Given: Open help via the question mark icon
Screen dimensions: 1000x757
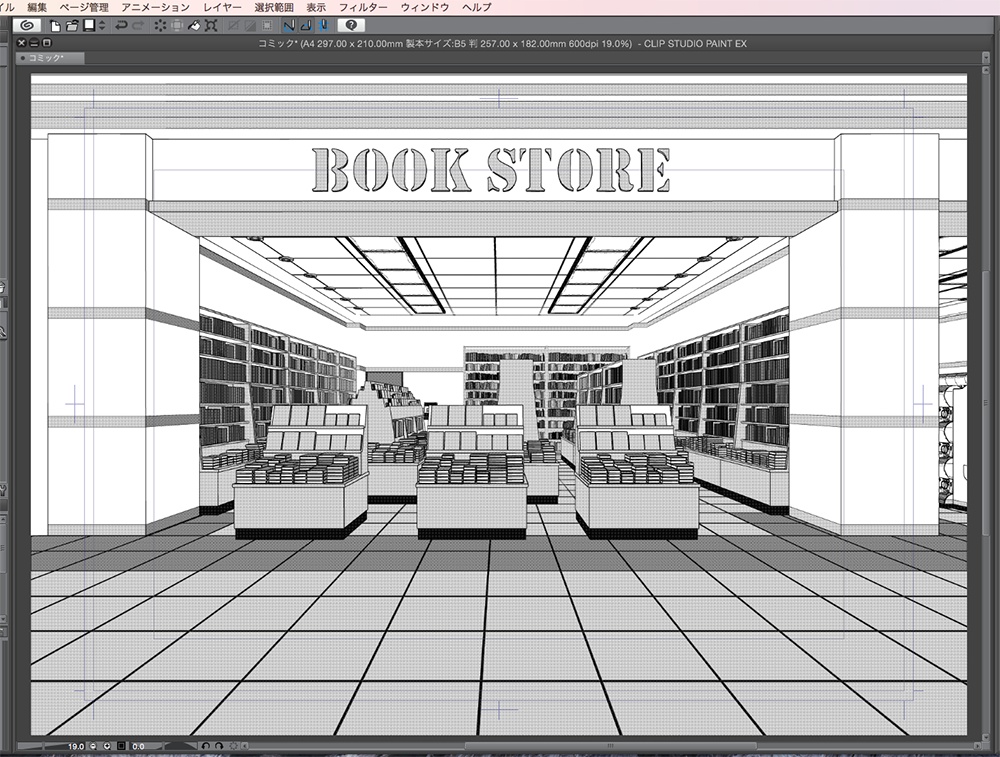Looking at the screenshot, I should coord(351,26).
